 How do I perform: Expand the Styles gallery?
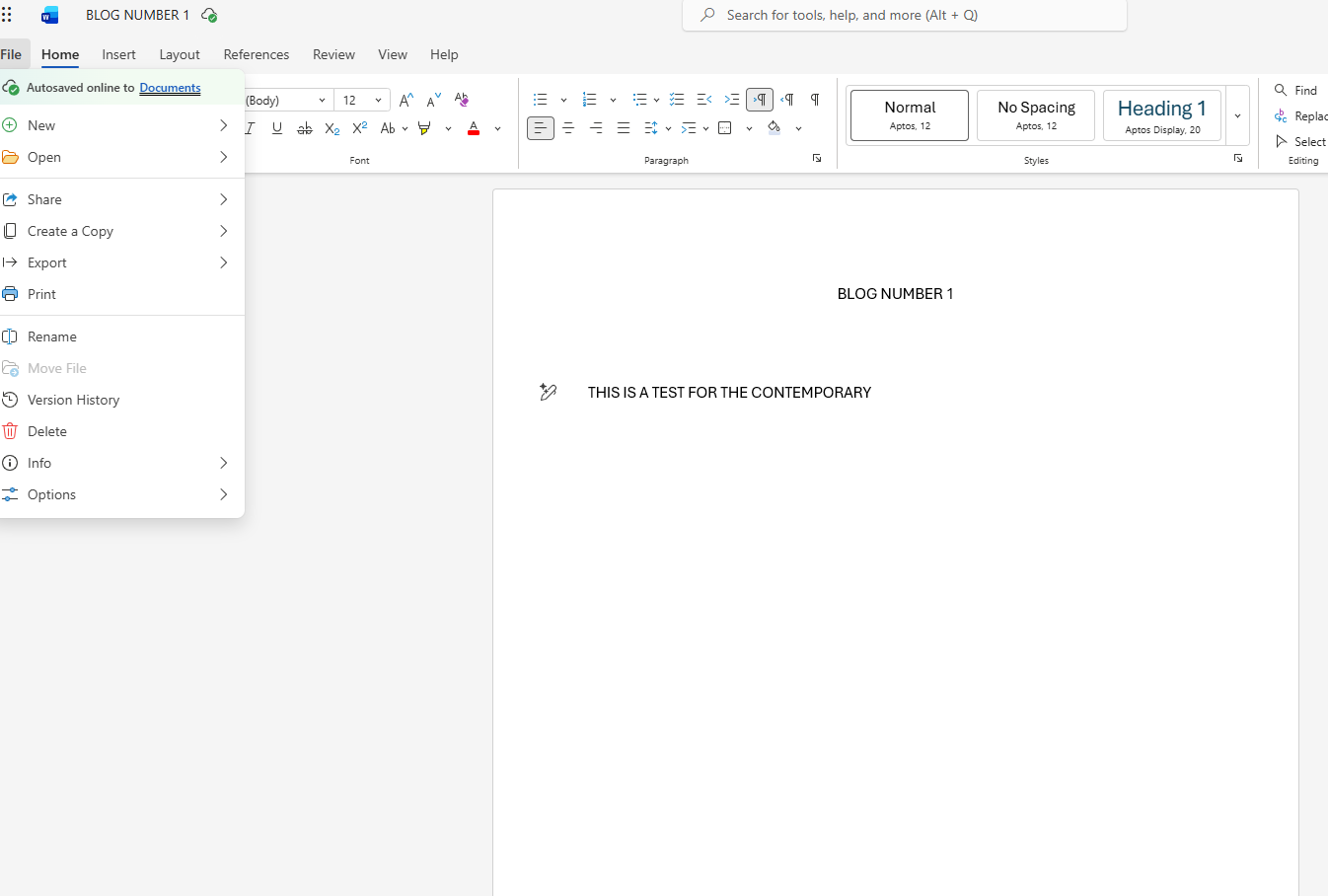tap(1237, 115)
